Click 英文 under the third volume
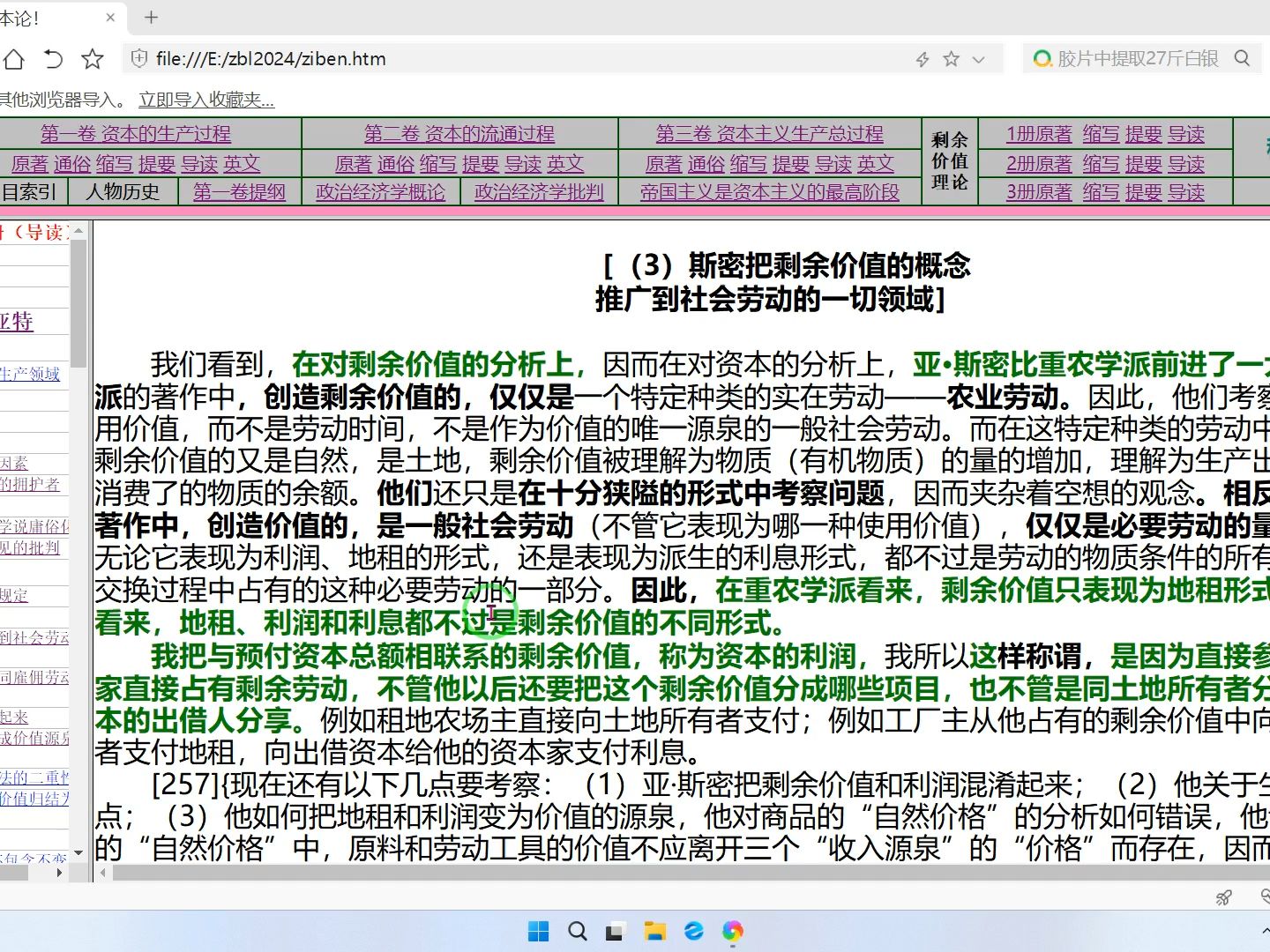The image size is (1270, 952). point(875,164)
